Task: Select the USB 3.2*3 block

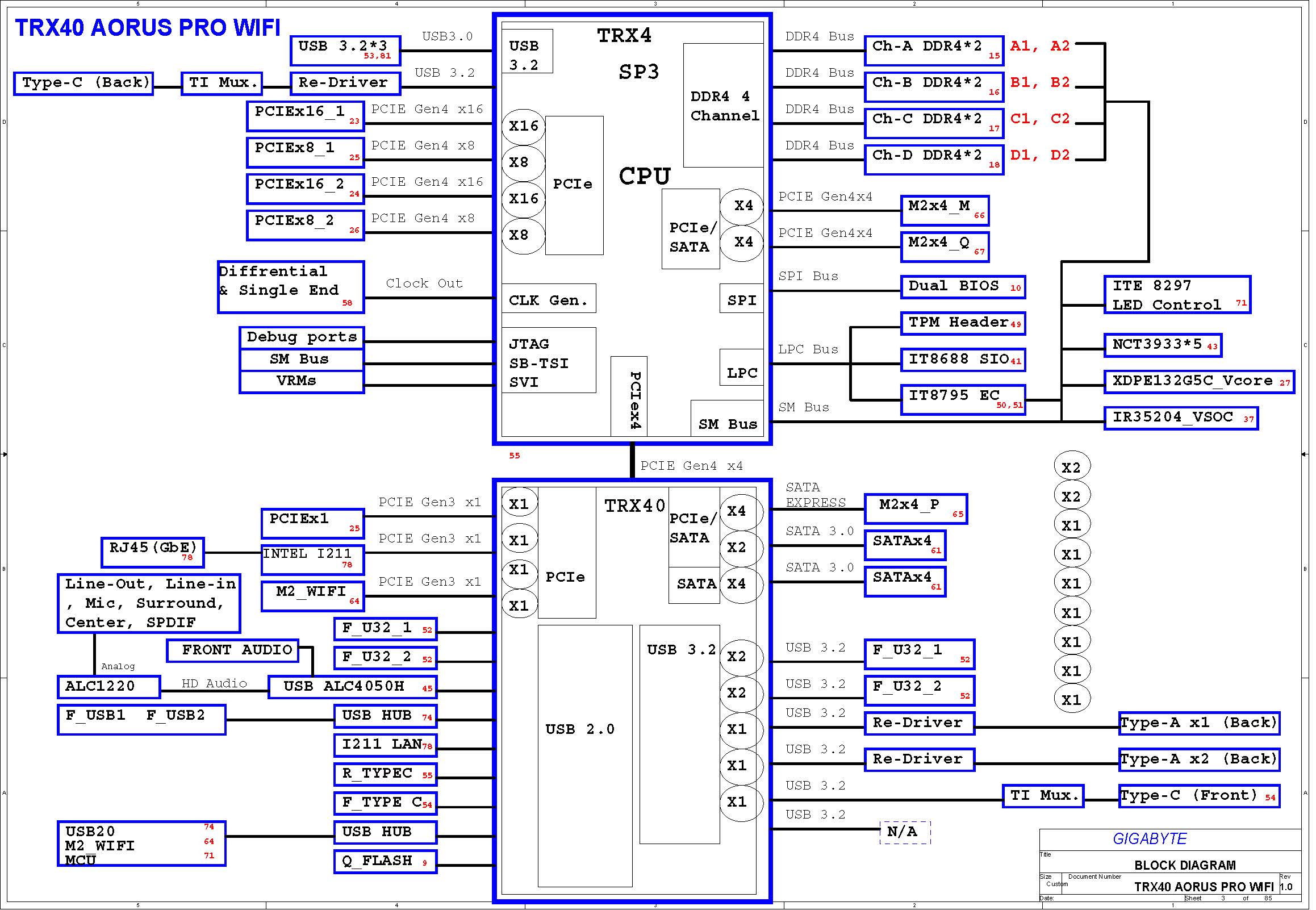Action: click(346, 51)
